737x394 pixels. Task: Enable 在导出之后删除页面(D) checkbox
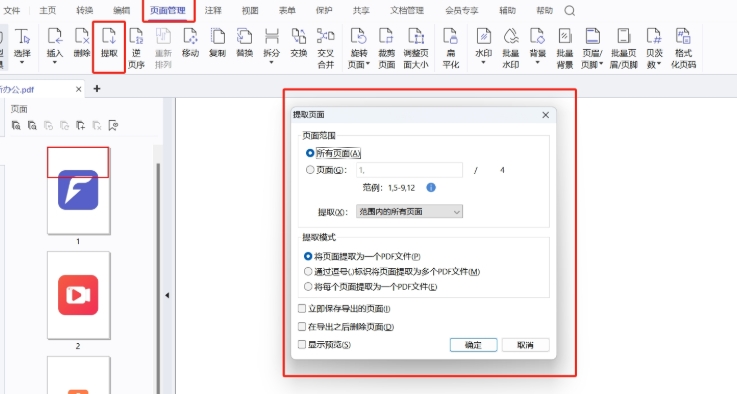tap(302, 326)
